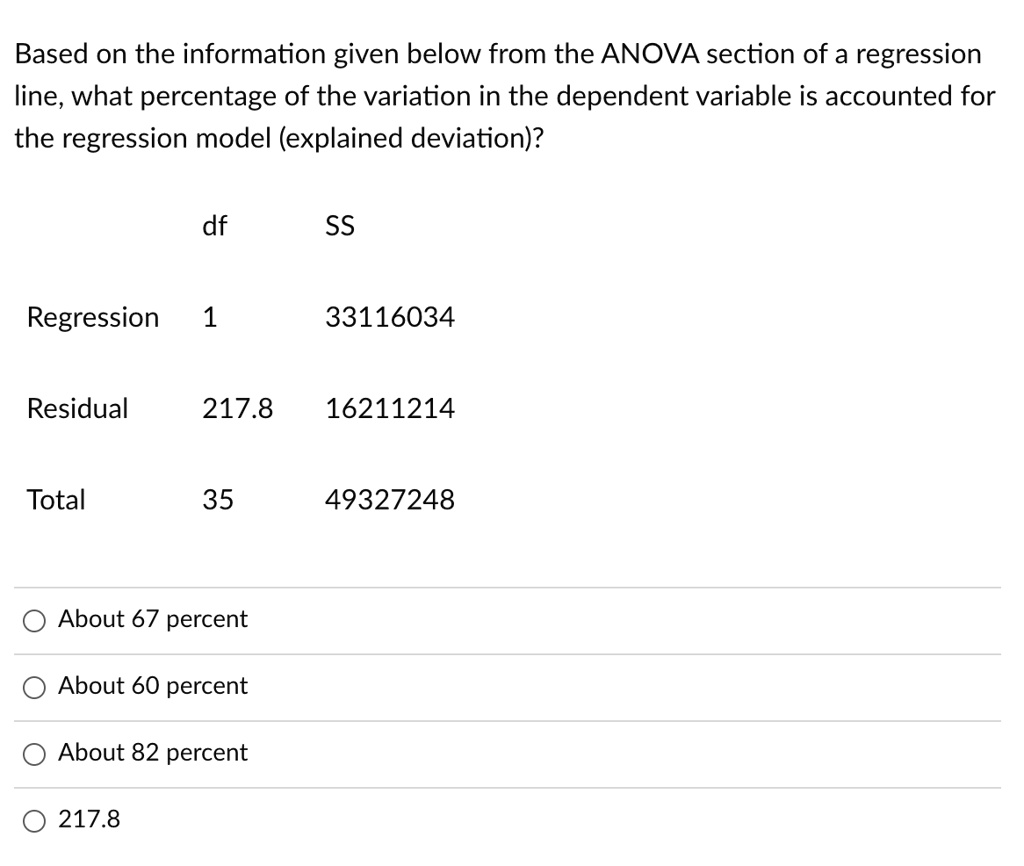Image resolution: width=1024 pixels, height=866 pixels.
Task: Click the "About 67 percent" answer text
Action: tap(152, 619)
